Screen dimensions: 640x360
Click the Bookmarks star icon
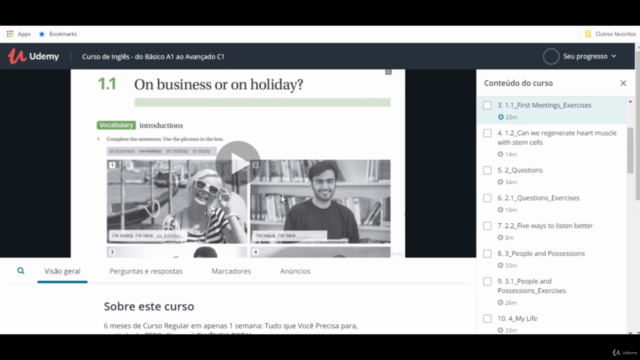point(42,34)
